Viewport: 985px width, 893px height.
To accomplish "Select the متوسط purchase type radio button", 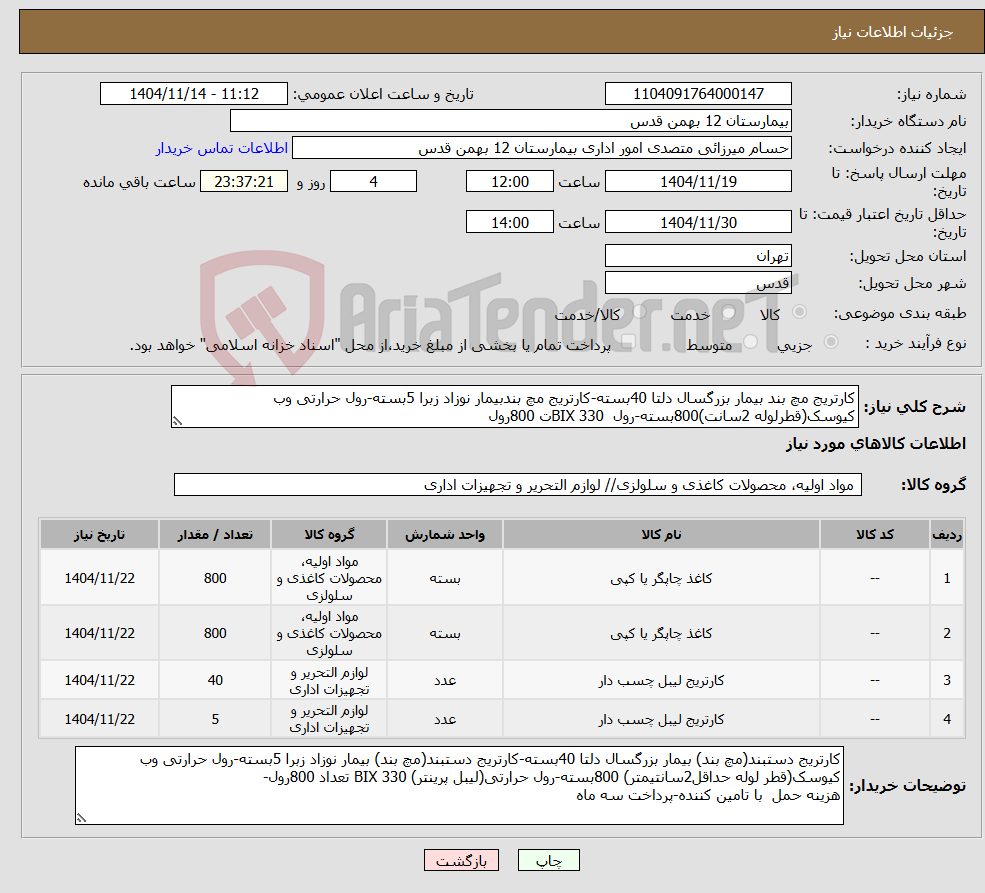I will click(750, 342).
